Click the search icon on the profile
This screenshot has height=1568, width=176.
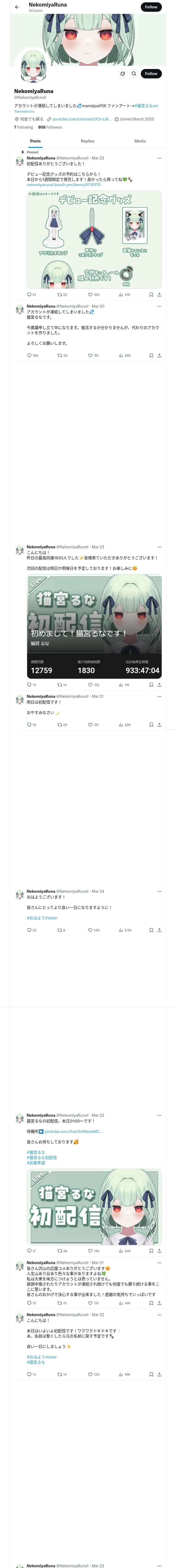click(134, 74)
